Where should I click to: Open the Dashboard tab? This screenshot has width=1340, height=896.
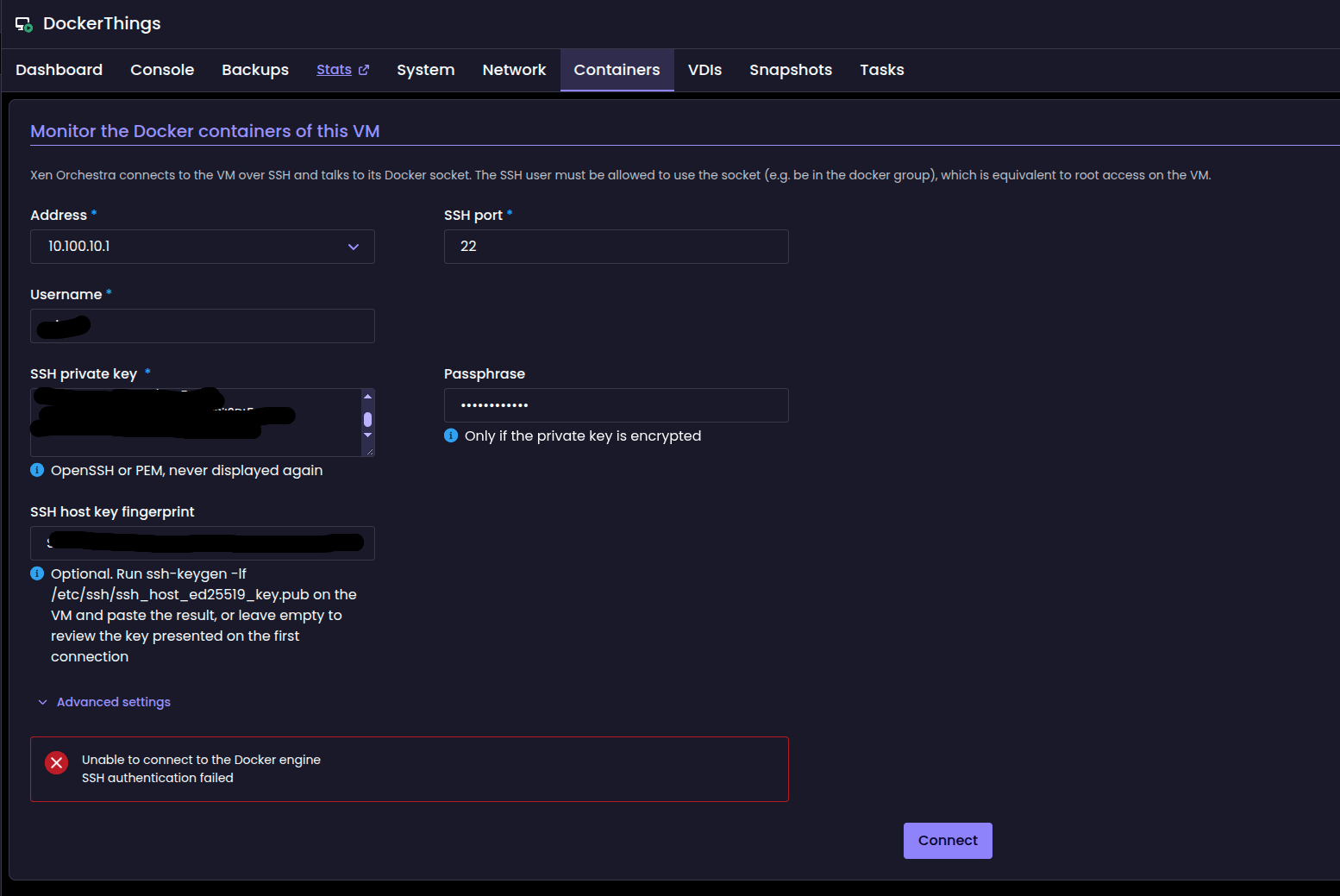pos(59,70)
